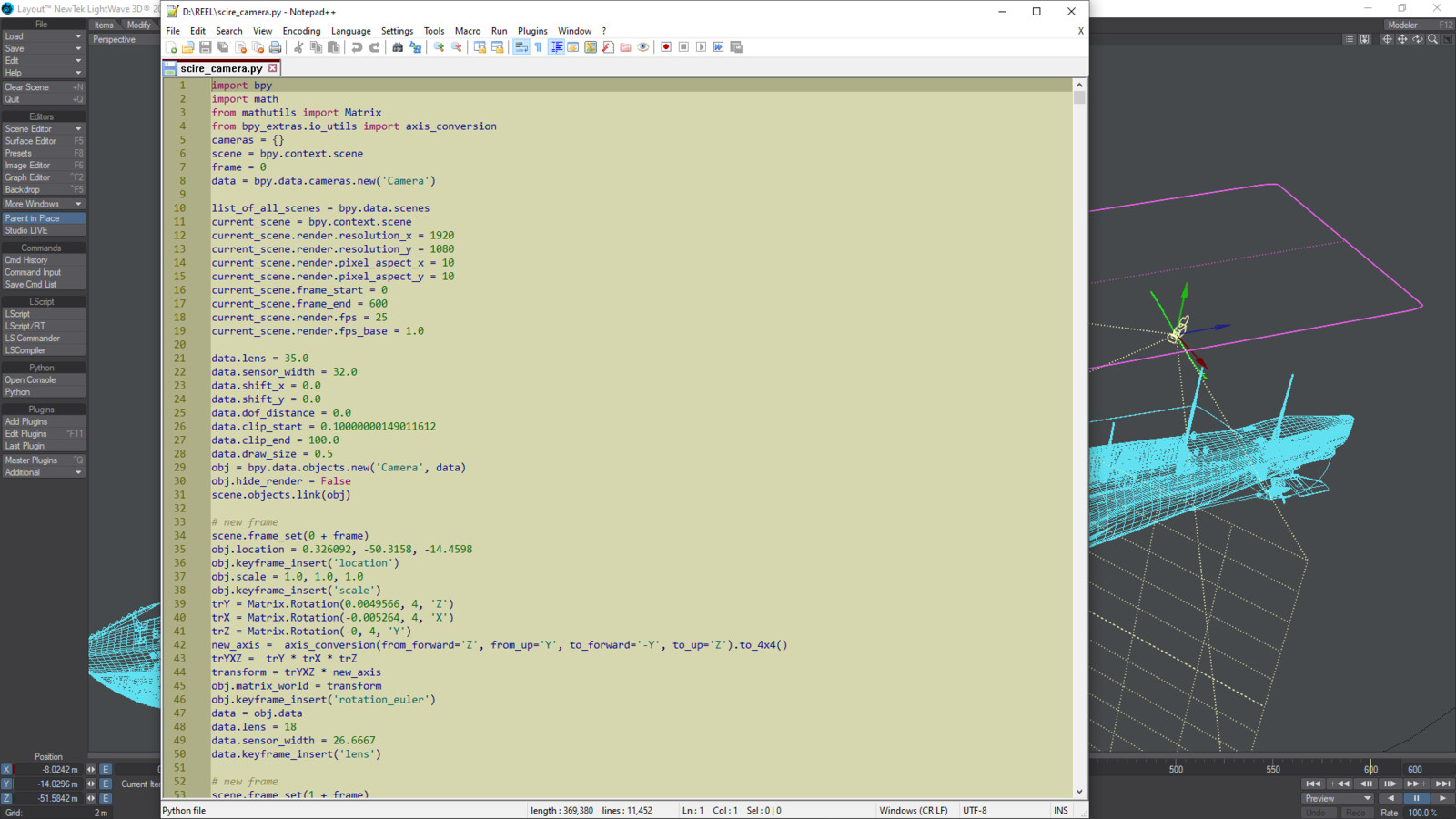This screenshot has height=819, width=1456.
Task: Click the Print icon in Notepad++ toolbar
Action: 276,47
